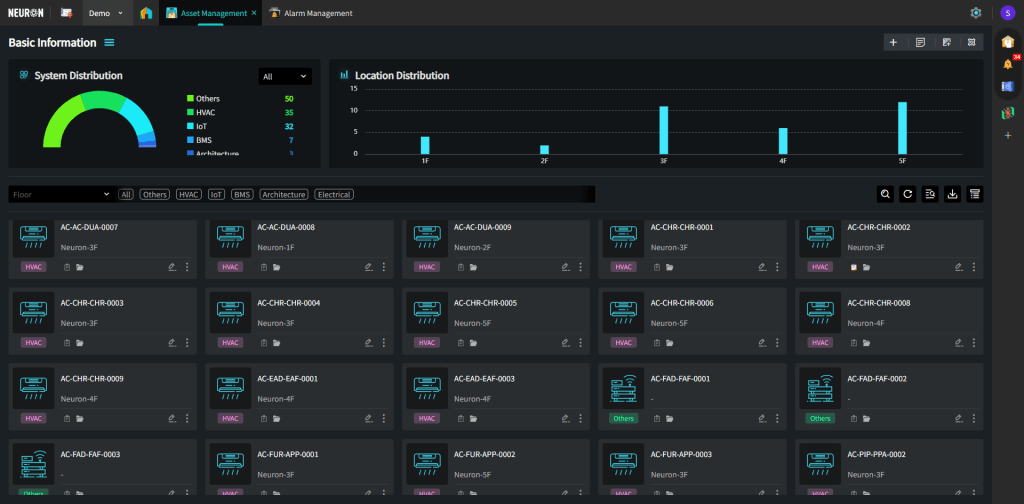
Task: Click the plus icon to add an asset
Action: click(893, 42)
